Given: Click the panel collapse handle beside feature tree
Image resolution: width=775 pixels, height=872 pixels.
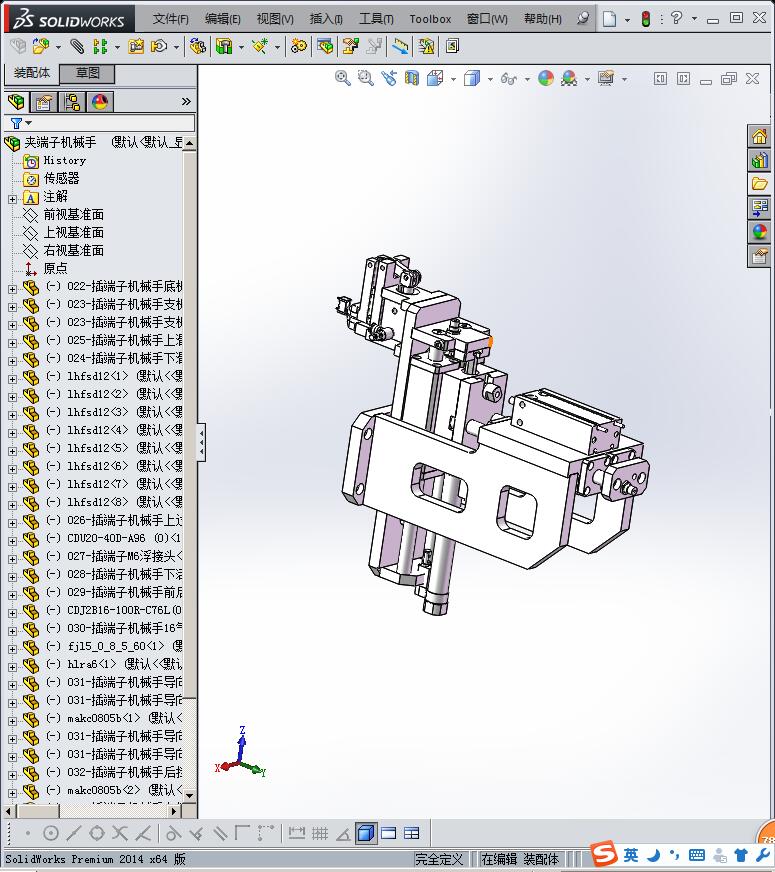Looking at the screenshot, I should click(201, 443).
